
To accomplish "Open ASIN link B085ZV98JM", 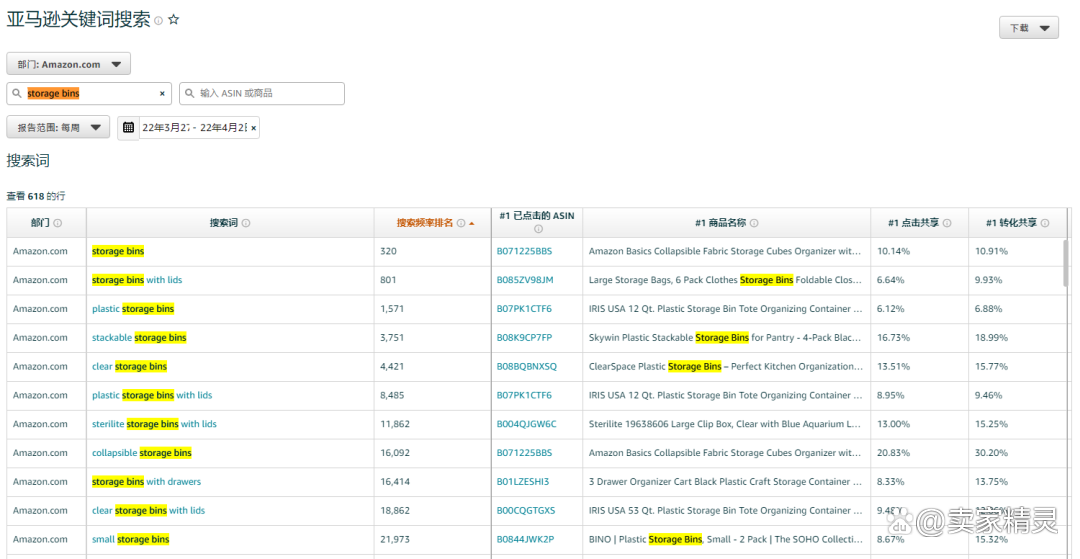I will (525, 280).
